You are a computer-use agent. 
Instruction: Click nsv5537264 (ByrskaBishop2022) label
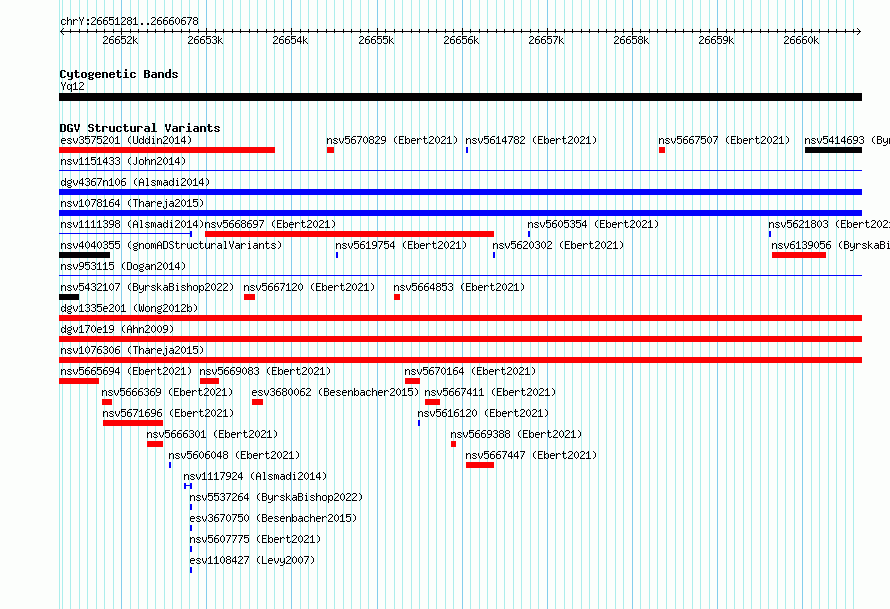(x=276, y=497)
